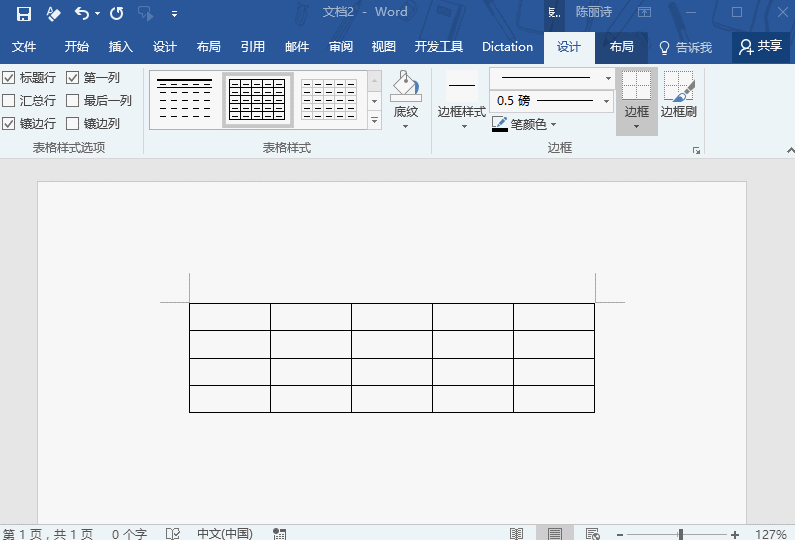Click the first cell in the table
The height and width of the screenshot is (540, 795).
[x=230, y=317]
